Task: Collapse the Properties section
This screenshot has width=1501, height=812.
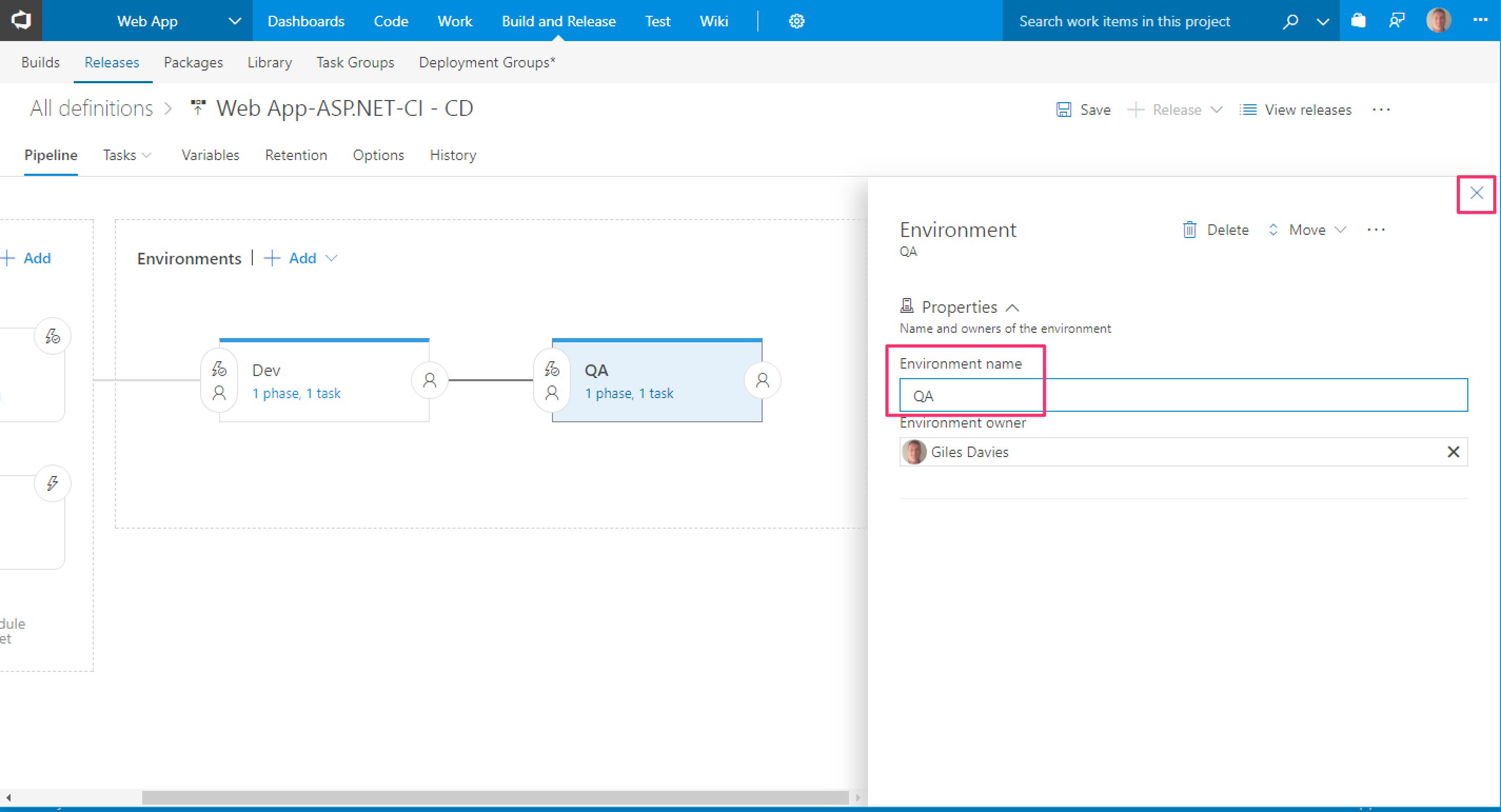Action: [1012, 308]
